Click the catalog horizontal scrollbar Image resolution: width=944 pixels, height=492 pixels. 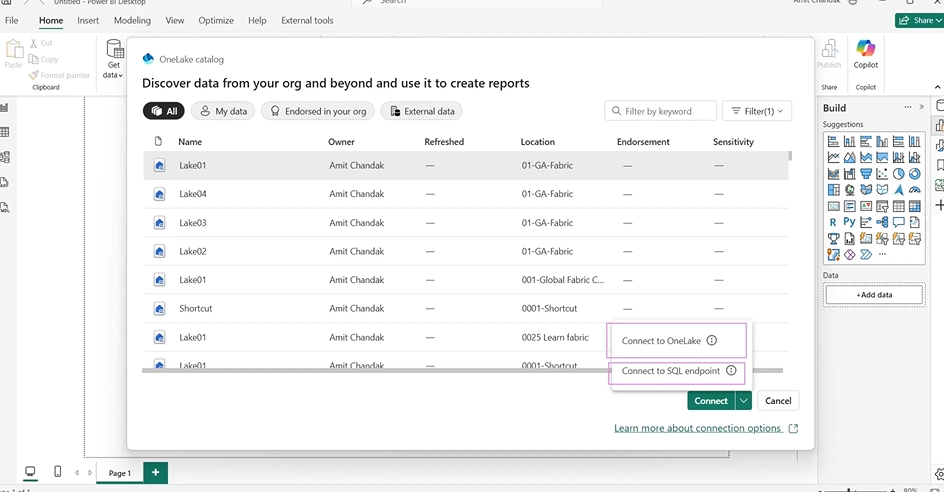[x=462, y=370]
